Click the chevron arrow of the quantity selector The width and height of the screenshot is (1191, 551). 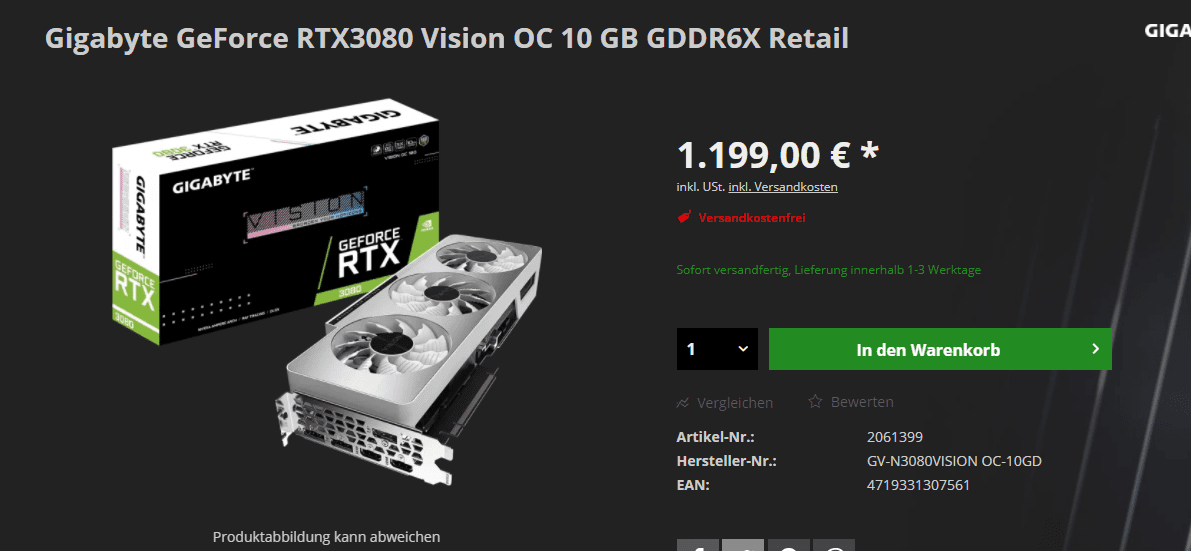coord(743,349)
